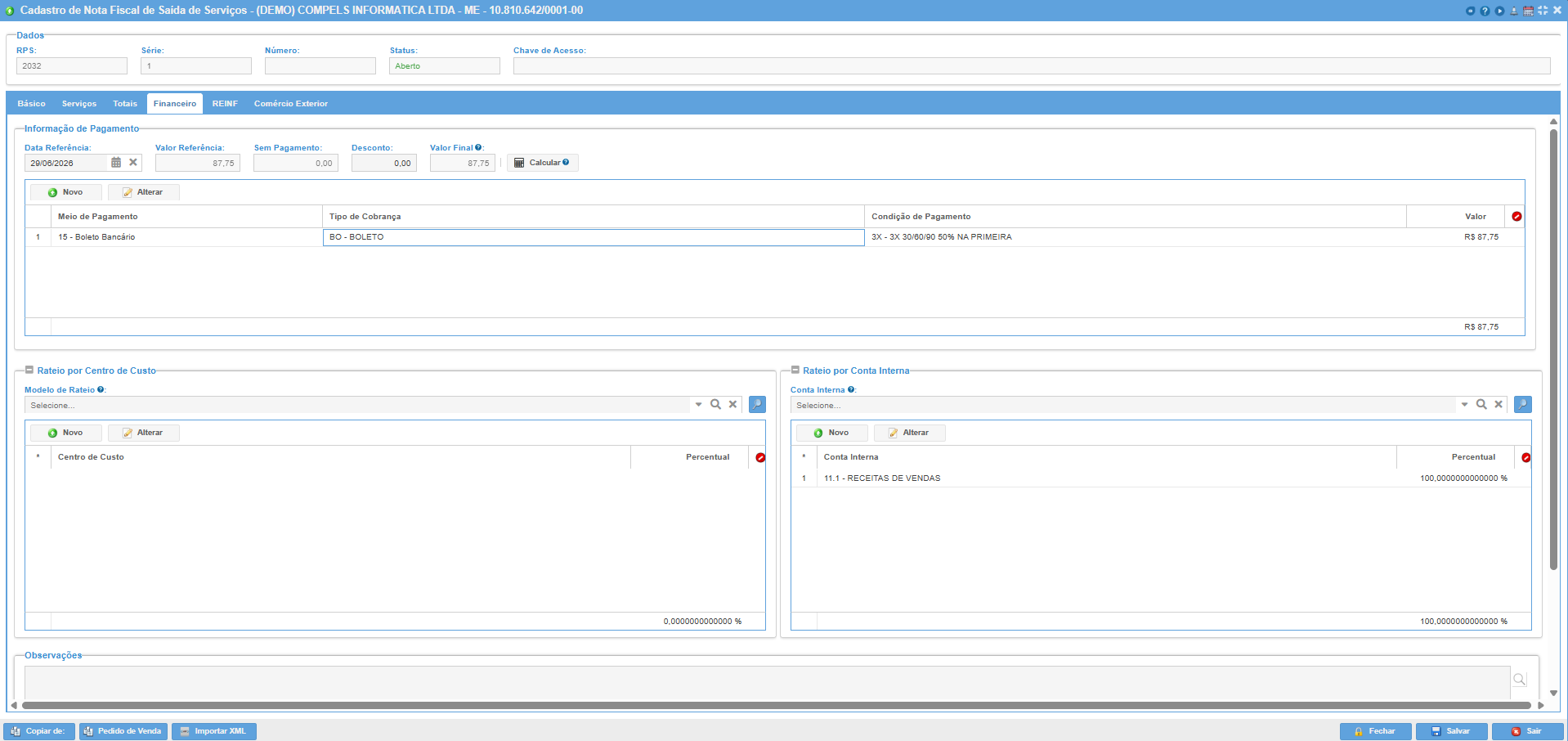1568x741 pixels.
Task: Search Conta Interna magnifier
Action: pos(1481,405)
